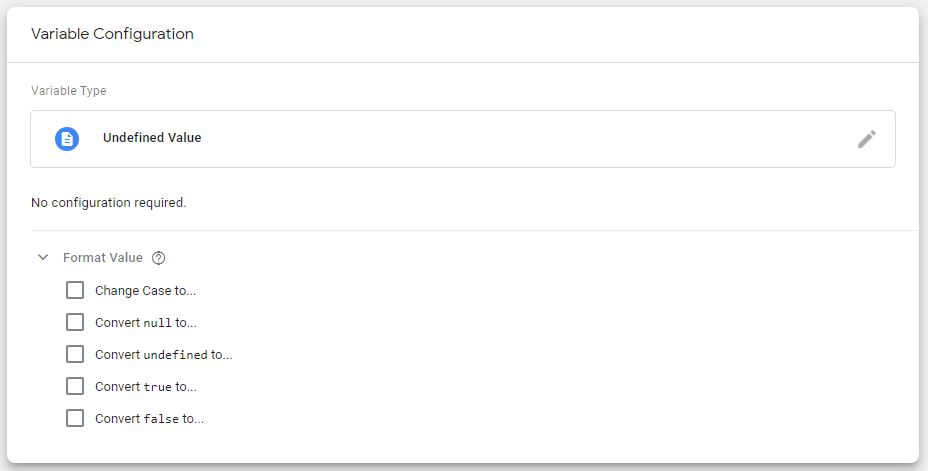Image resolution: width=928 pixels, height=471 pixels.
Task: Open the Format Value help question-mark icon
Action: point(159,258)
